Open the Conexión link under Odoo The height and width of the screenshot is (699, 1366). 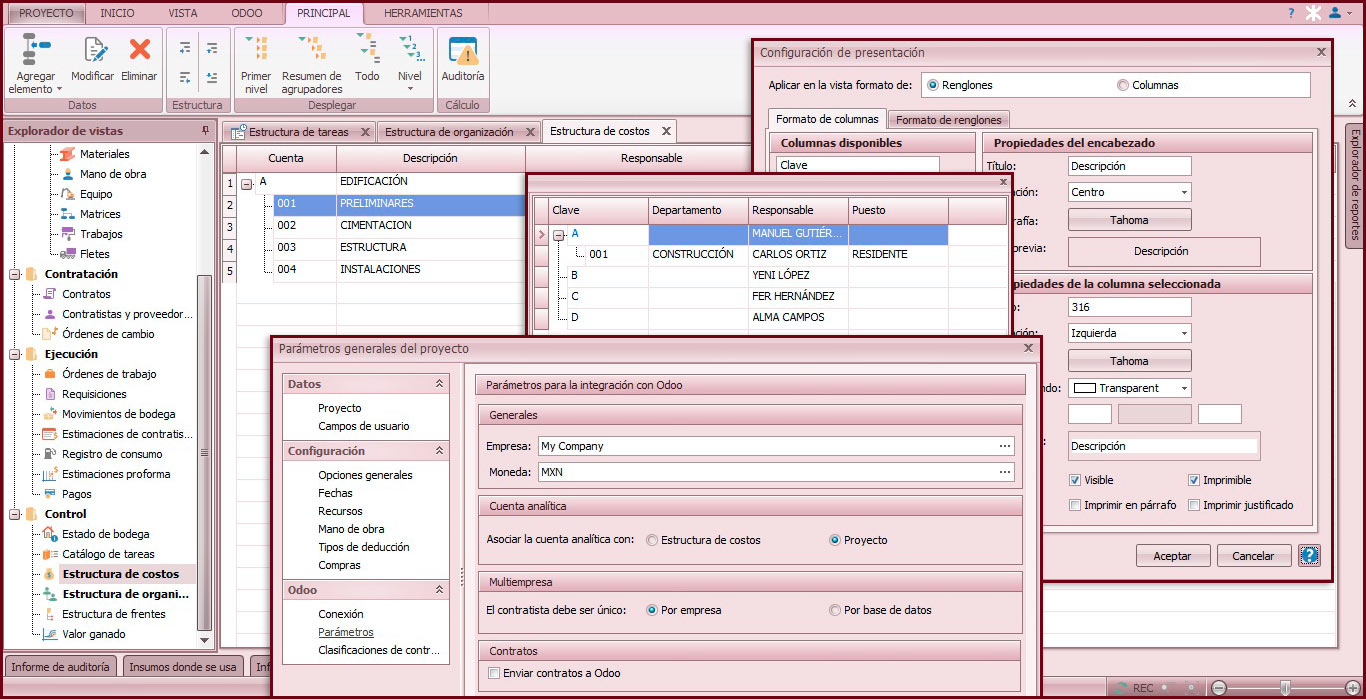[x=341, y=614]
